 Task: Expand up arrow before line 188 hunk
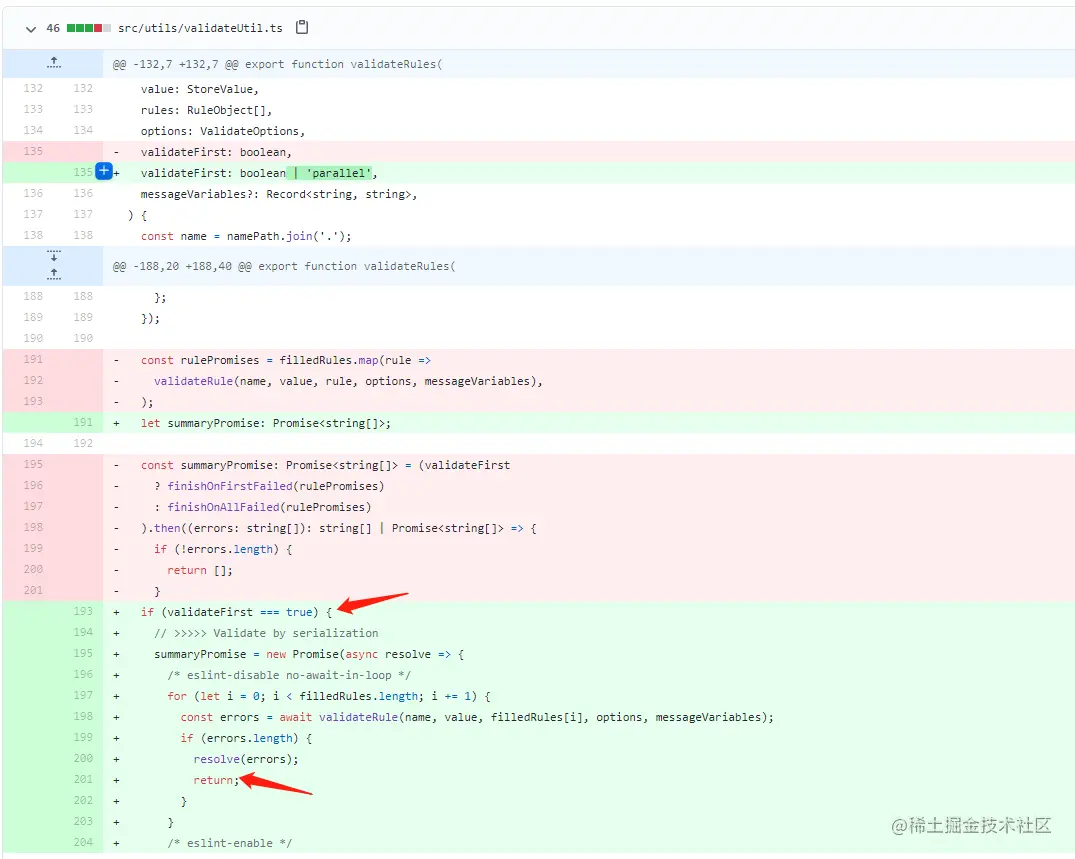(x=53, y=273)
